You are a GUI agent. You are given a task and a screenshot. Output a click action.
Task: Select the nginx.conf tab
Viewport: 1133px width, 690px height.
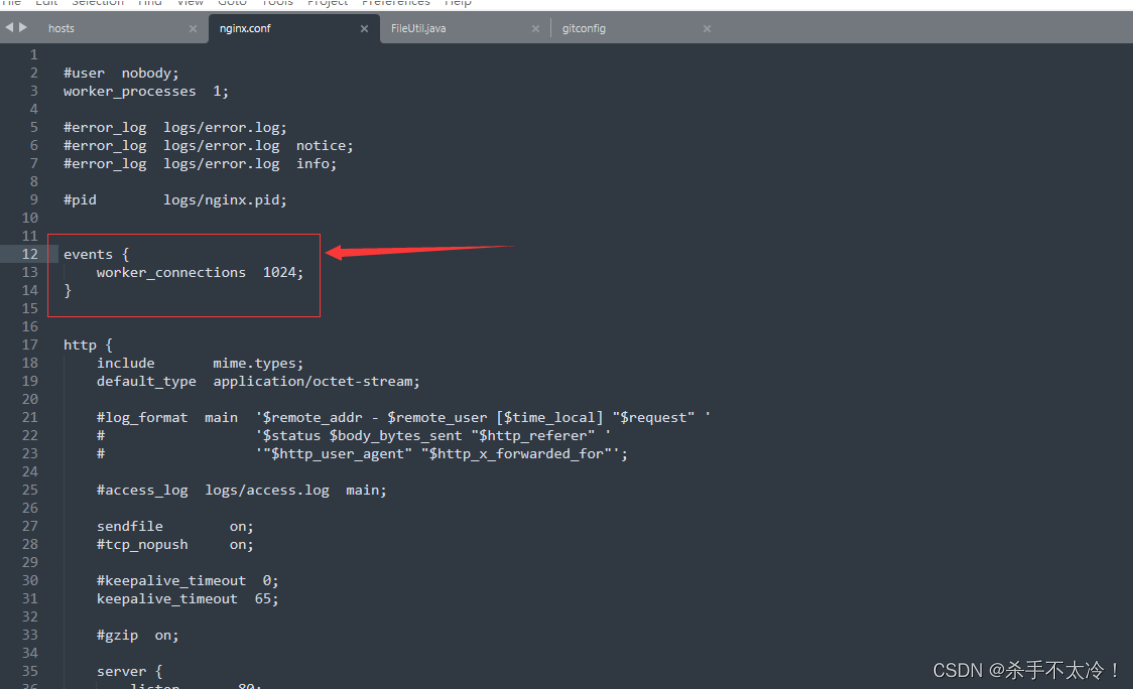pos(245,28)
